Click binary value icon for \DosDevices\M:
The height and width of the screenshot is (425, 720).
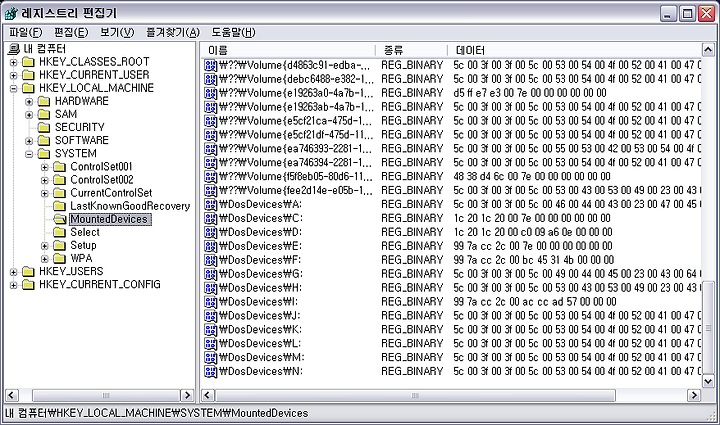(210, 358)
